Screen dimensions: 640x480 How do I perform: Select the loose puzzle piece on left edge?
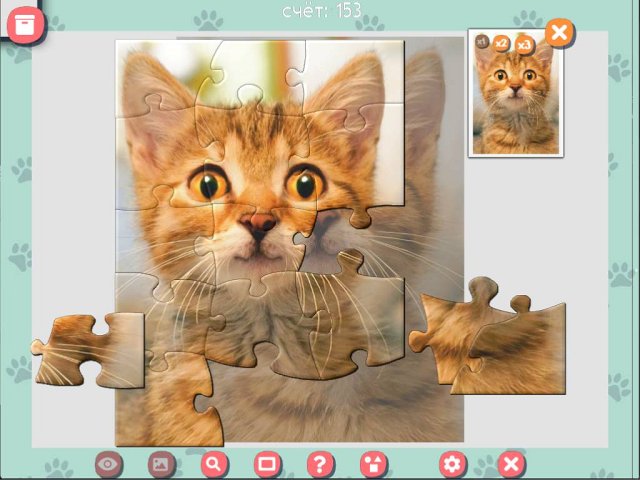(x=90, y=350)
